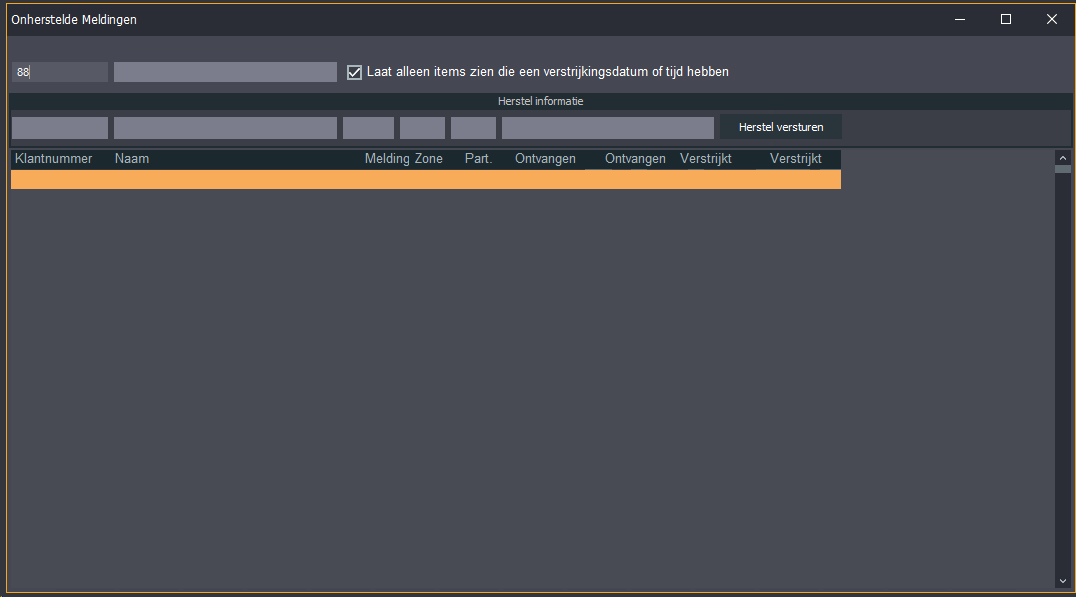Click the scrollbar down arrow
The image size is (1076, 597).
tap(1062, 581)
